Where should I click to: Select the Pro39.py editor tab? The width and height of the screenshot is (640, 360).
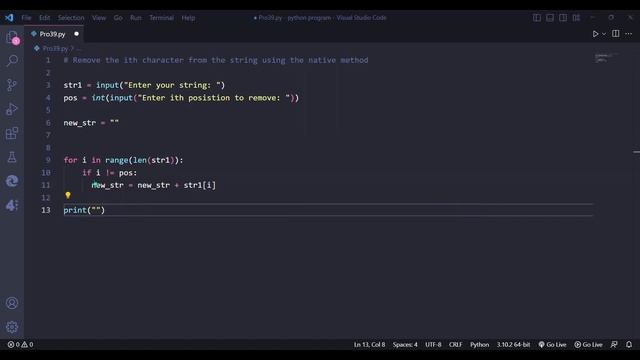click(54, 34)
